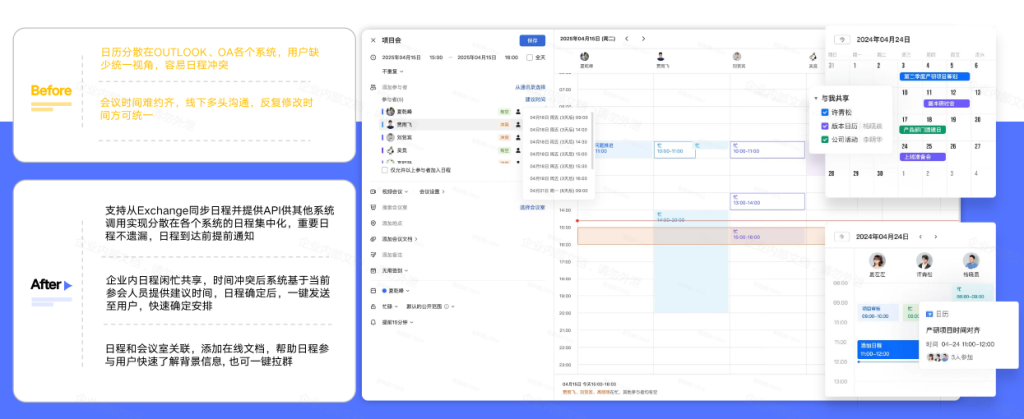Click the 建议时间 suggested time link
Screen dimensions: 1024x419
coord(535,99)
